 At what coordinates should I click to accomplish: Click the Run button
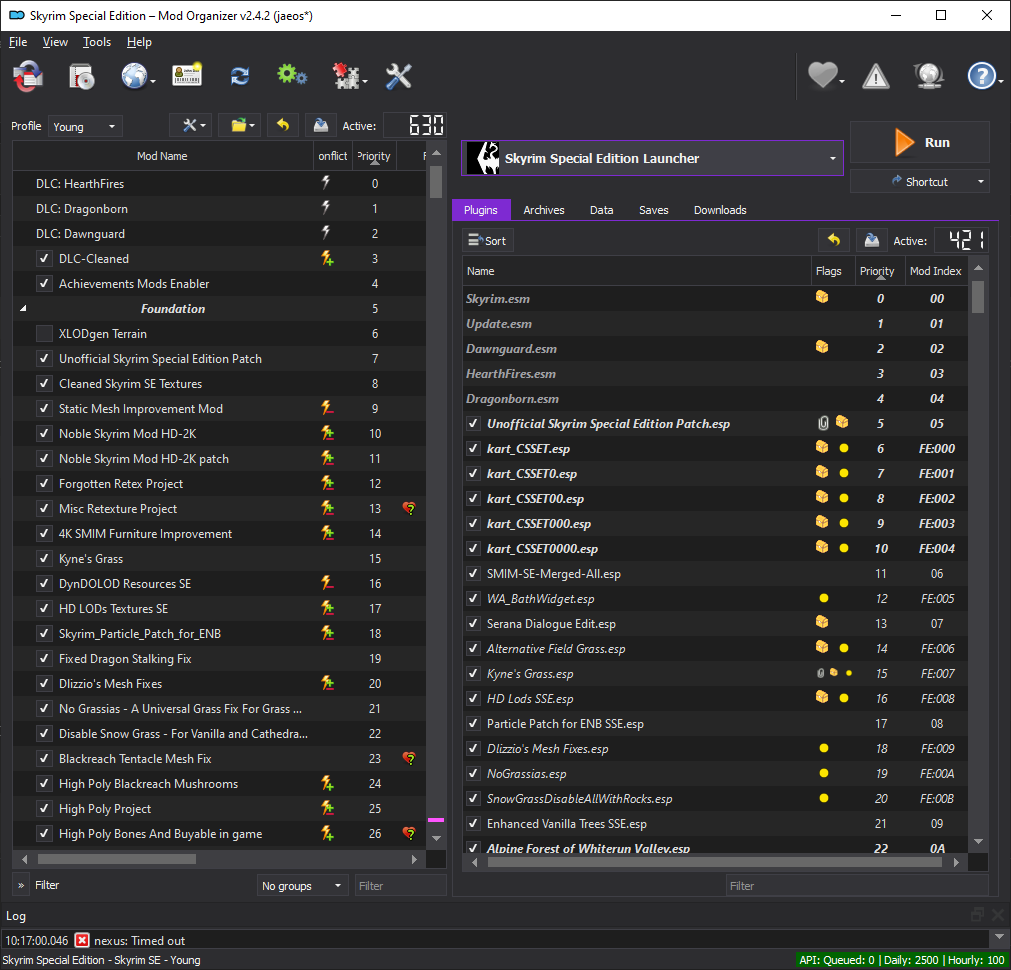tap(919, 142)
